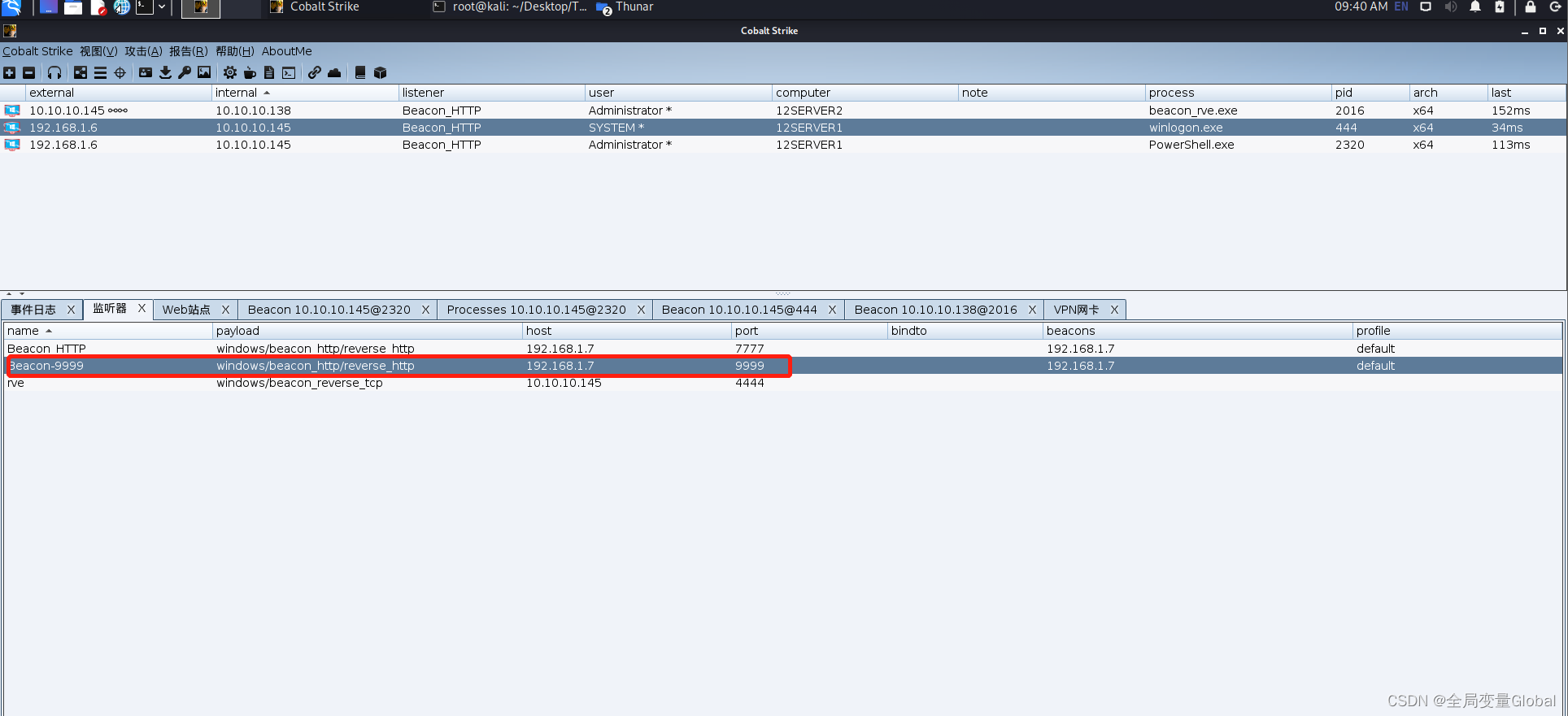
Task: Click the volume speaker icon in the tray
Action: [1451, 7]
